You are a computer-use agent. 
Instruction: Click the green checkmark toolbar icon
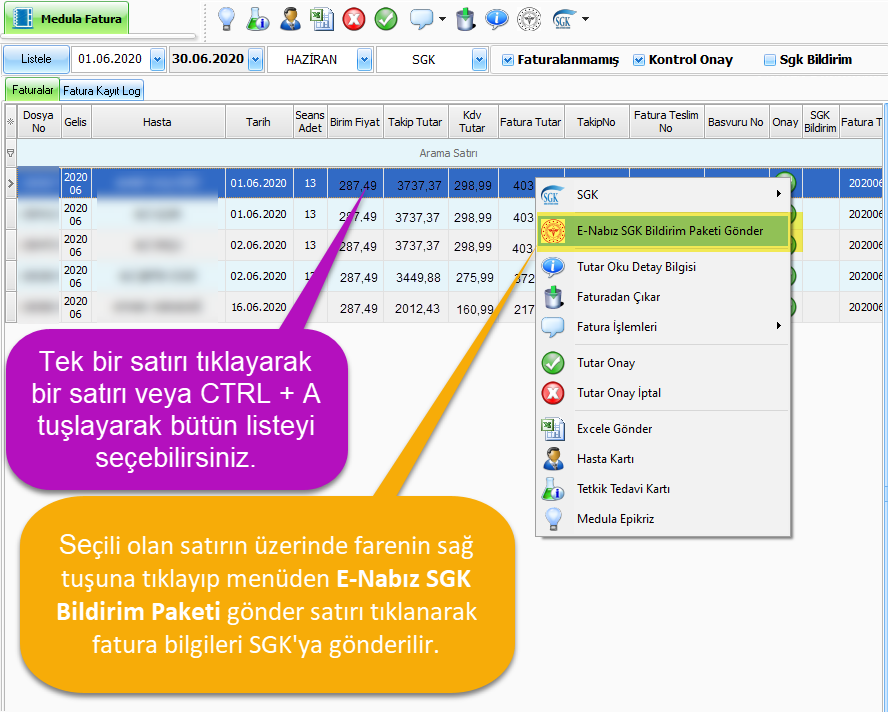pos(386,19)
